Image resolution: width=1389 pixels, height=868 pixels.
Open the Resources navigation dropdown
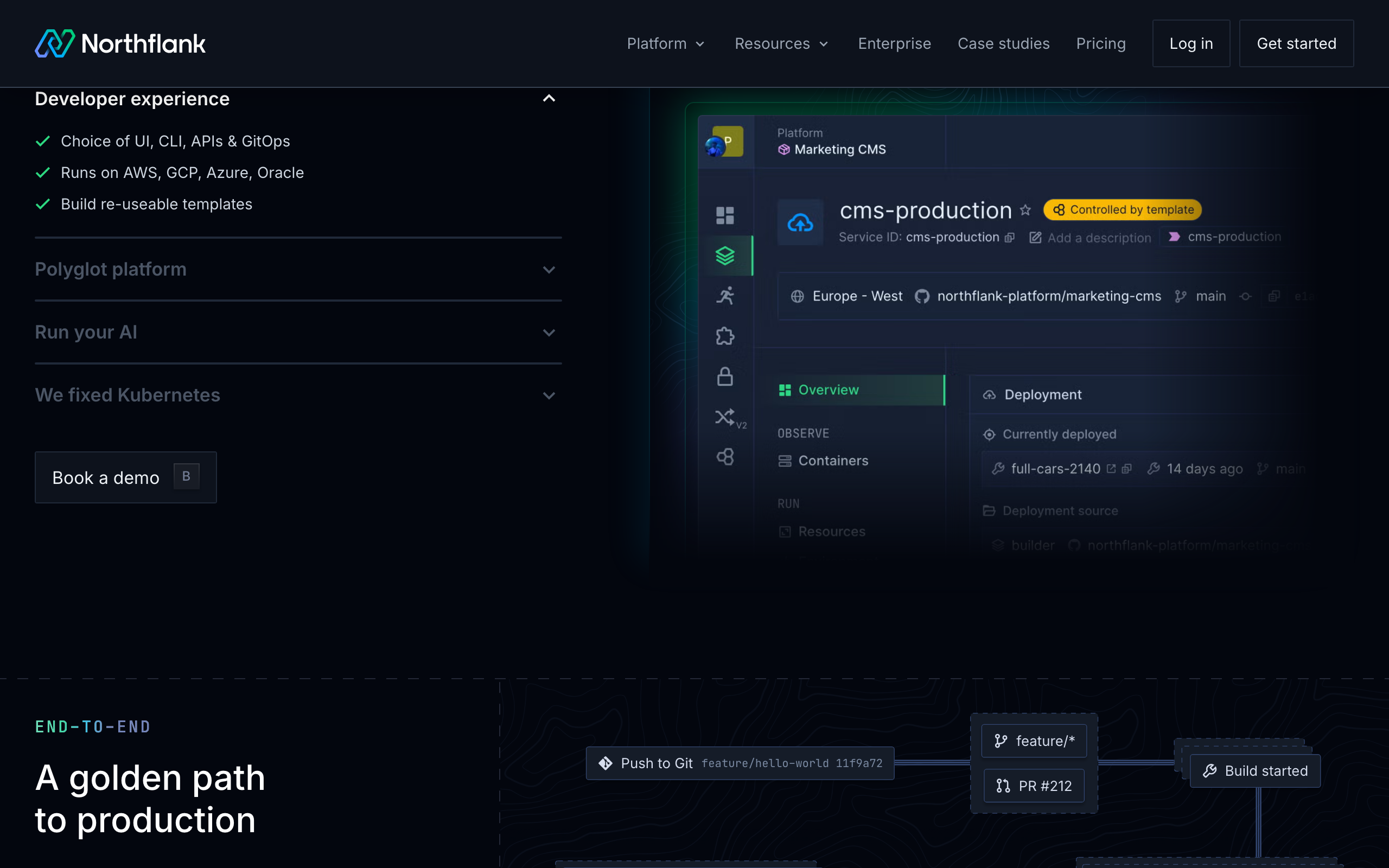coord(781,43)
